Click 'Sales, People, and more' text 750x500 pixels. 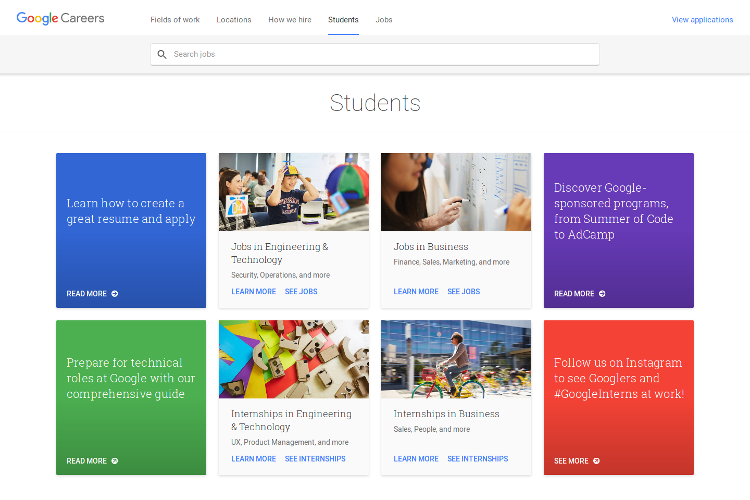pos(431,429)
